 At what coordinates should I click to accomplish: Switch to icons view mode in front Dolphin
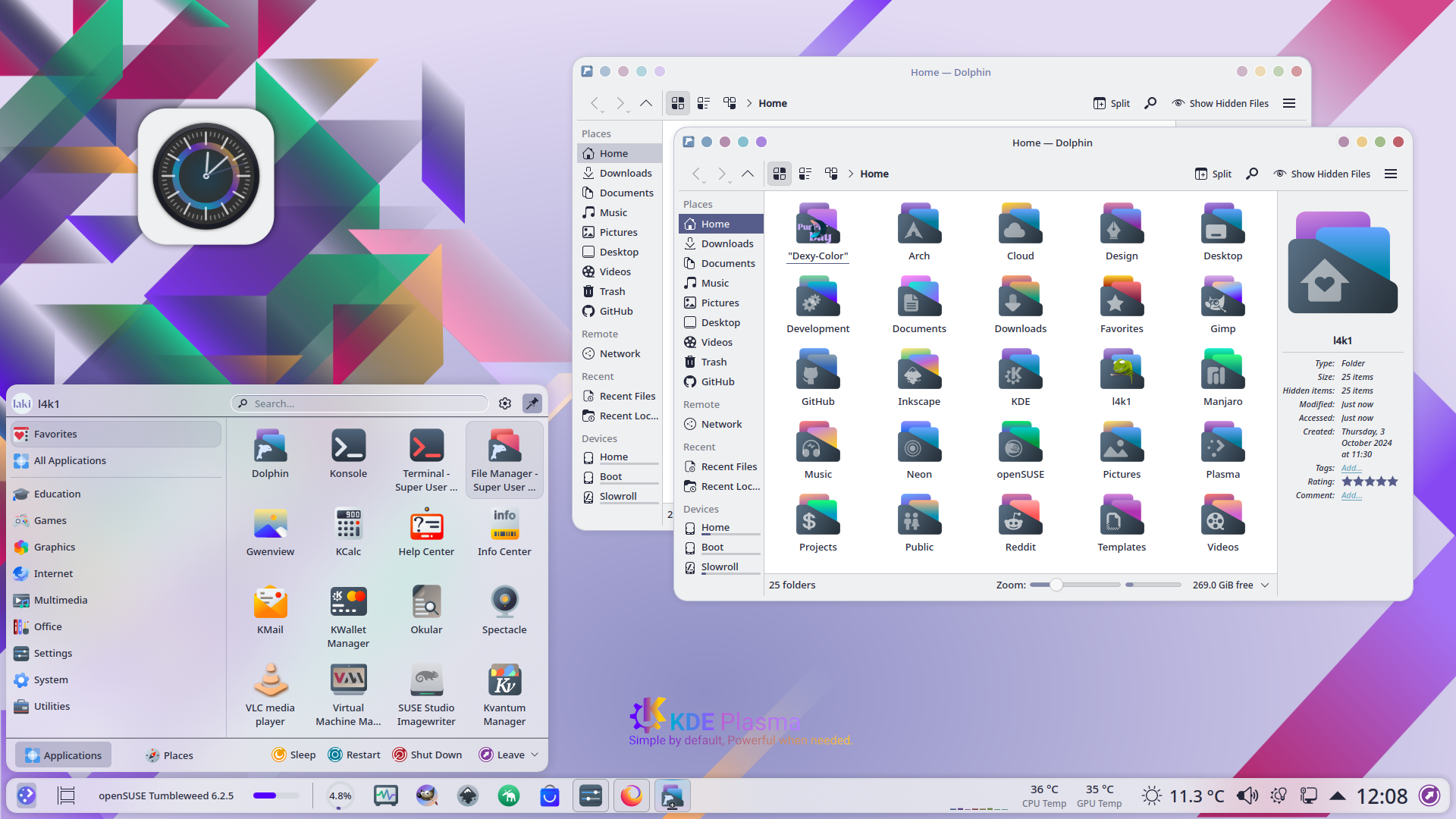tap(780, 174)
